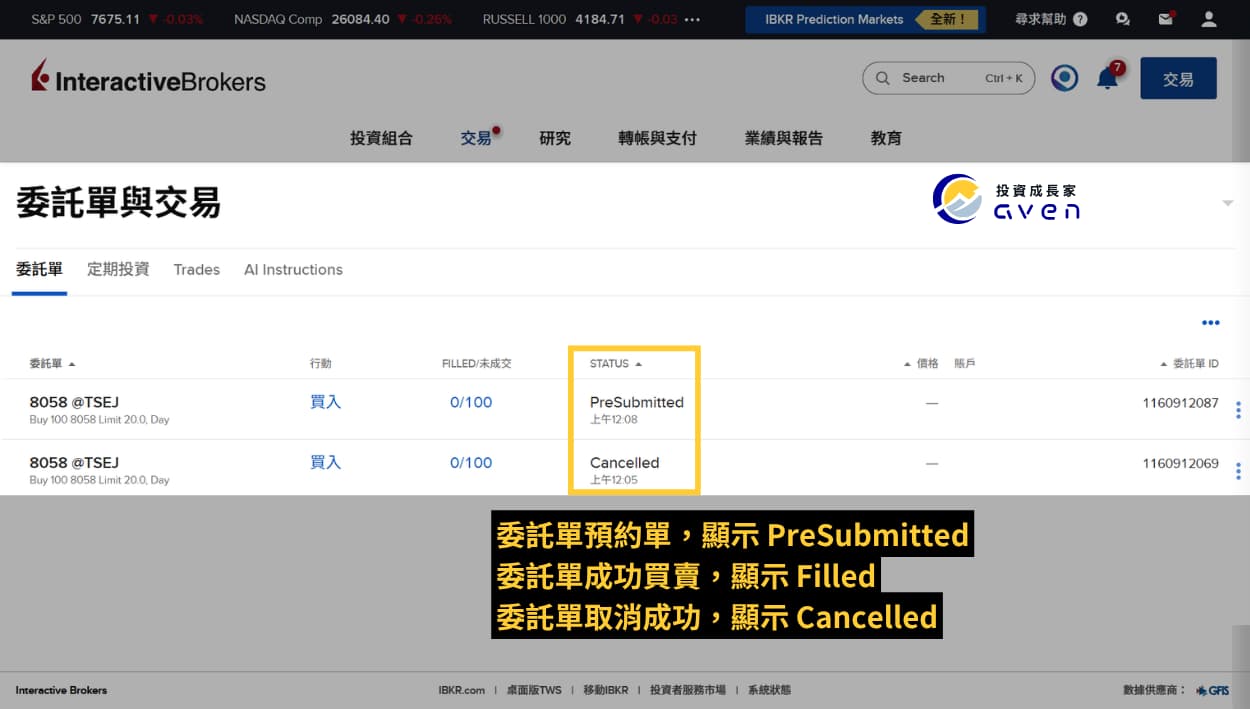Click the 賬戶 column header
The width and height of the screenshot is (1250, 709).
[964, 364]
